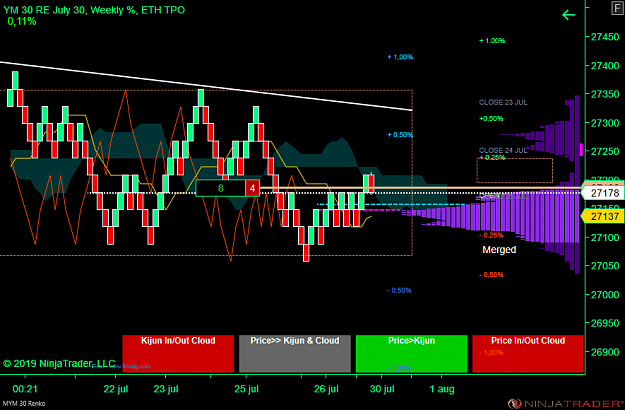Click the red - 0,50% label

(491, 275)
